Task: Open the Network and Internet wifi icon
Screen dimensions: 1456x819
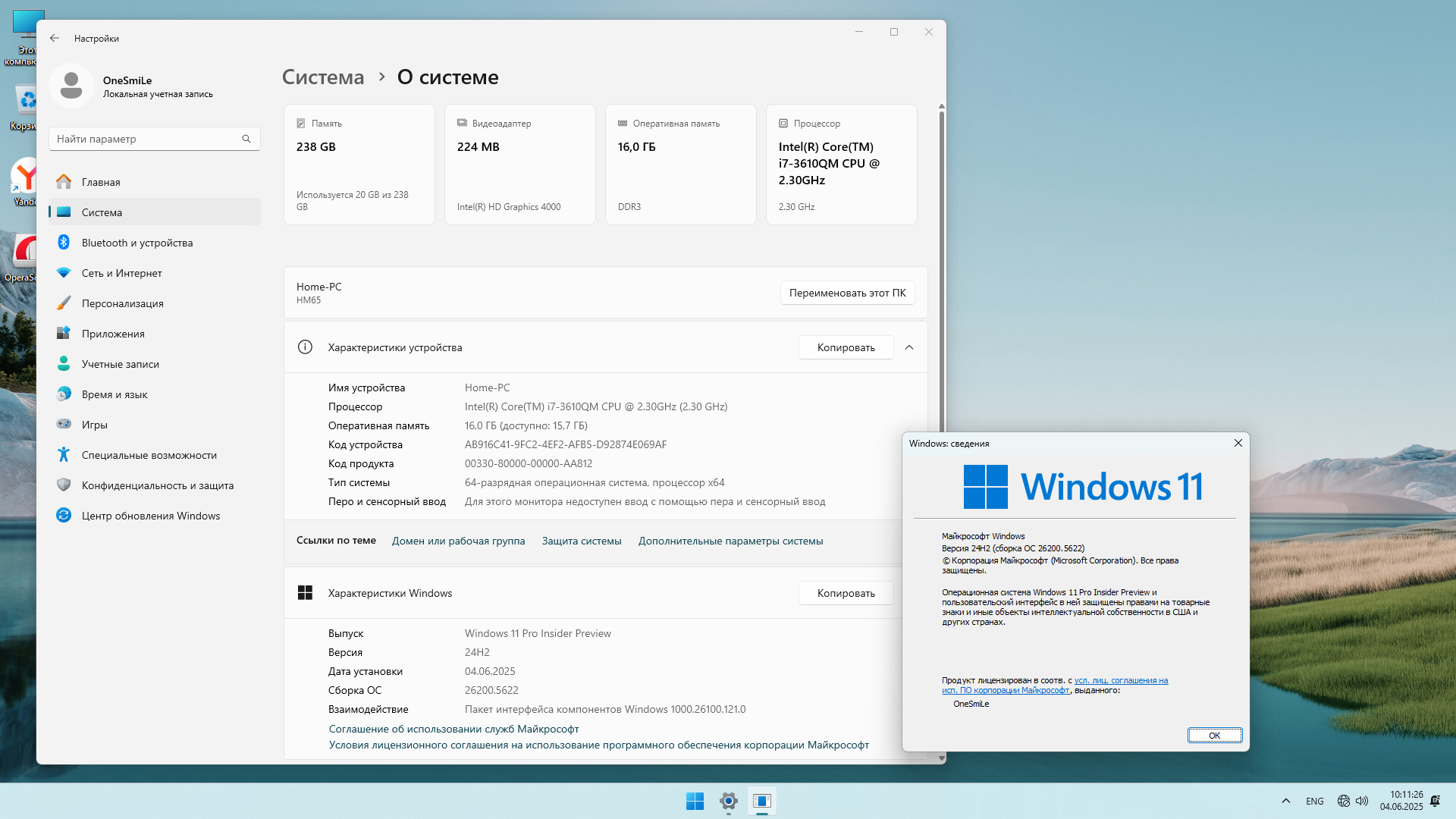Action: [x=64, y=273]
